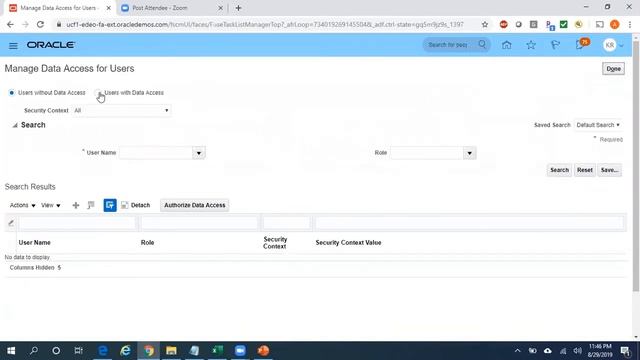The width and height of the screenshot is (640, 360).
Task: Click the search magnifier in header
Action: (x=482, y=44)
